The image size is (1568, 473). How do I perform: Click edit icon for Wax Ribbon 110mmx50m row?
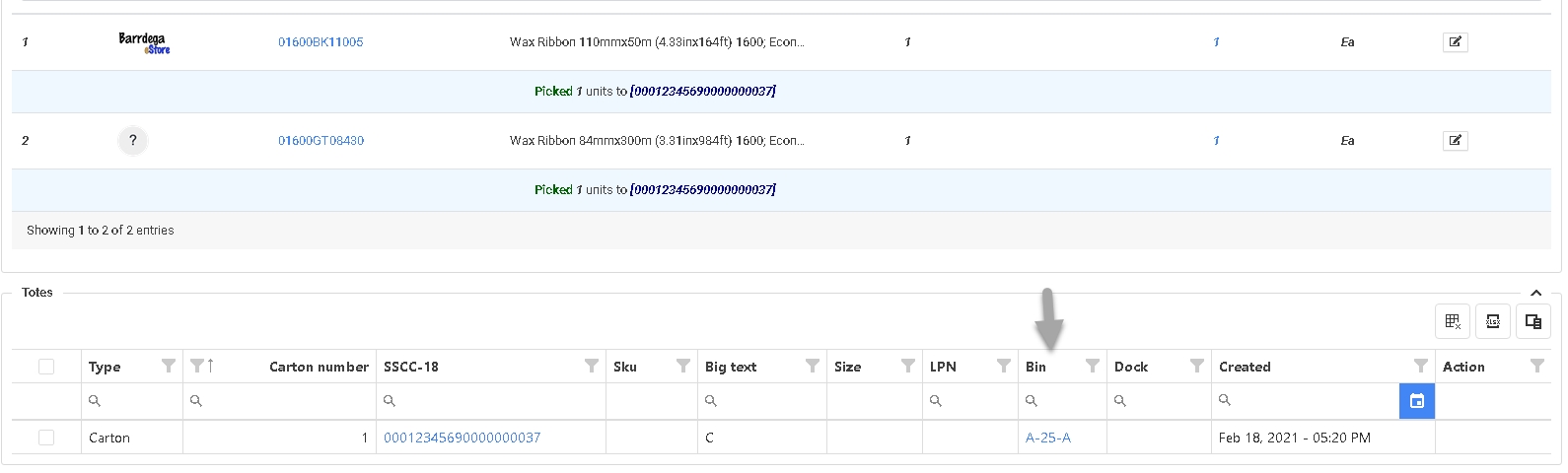point(1455,42)
